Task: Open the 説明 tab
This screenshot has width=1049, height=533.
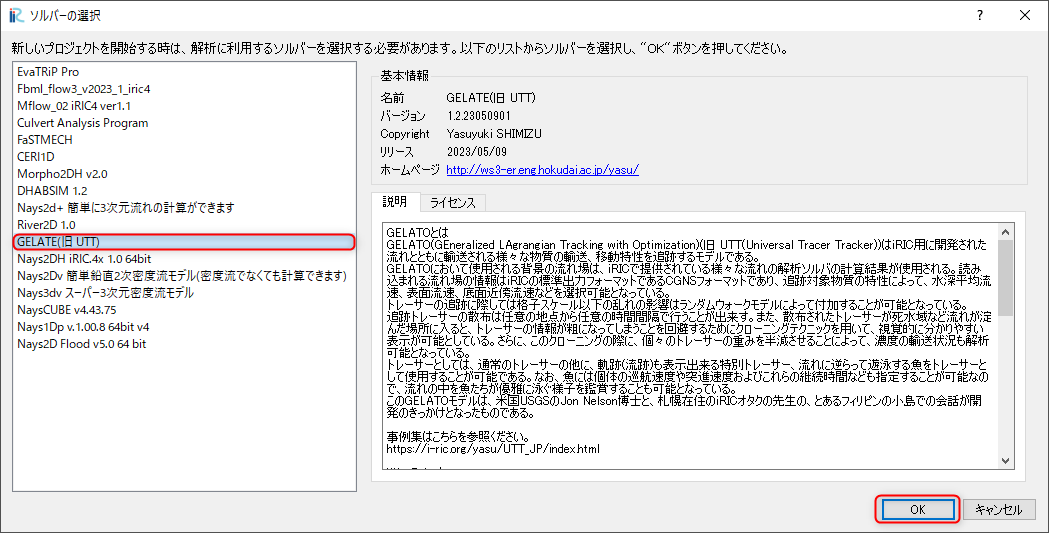Action: (x=395, y=201)
